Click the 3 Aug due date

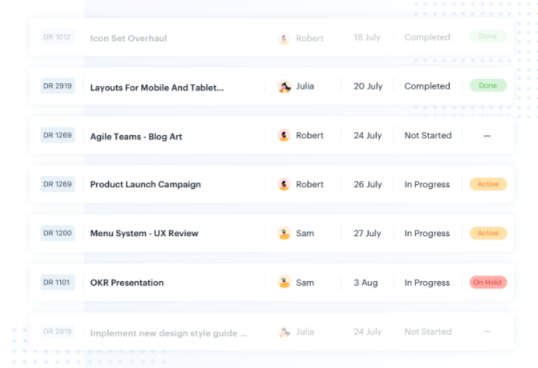[x=365, y=283]
